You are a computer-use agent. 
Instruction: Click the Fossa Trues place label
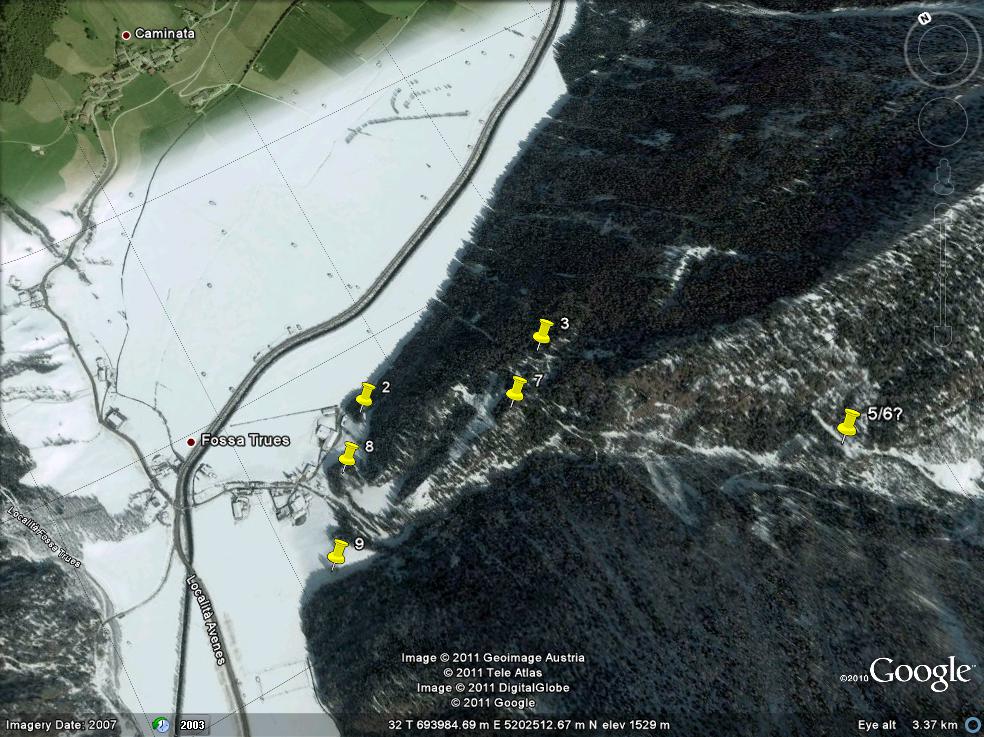245,441
